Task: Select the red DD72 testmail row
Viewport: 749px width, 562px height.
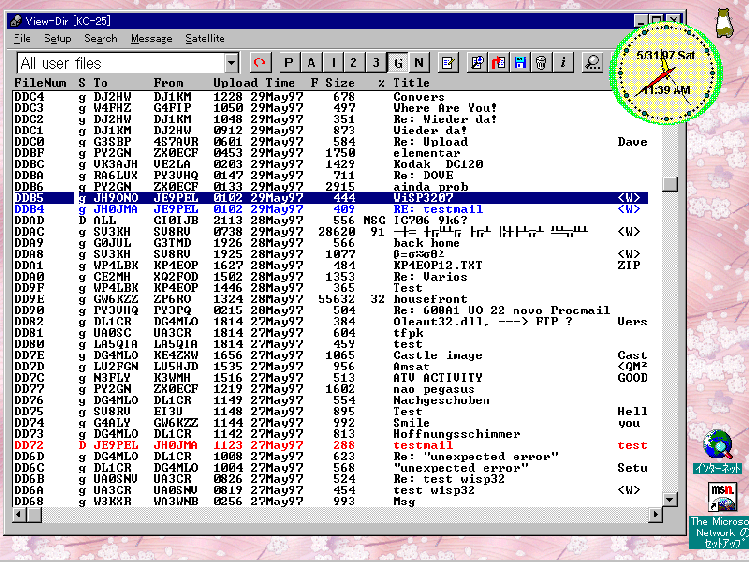Action: (300, 445)
